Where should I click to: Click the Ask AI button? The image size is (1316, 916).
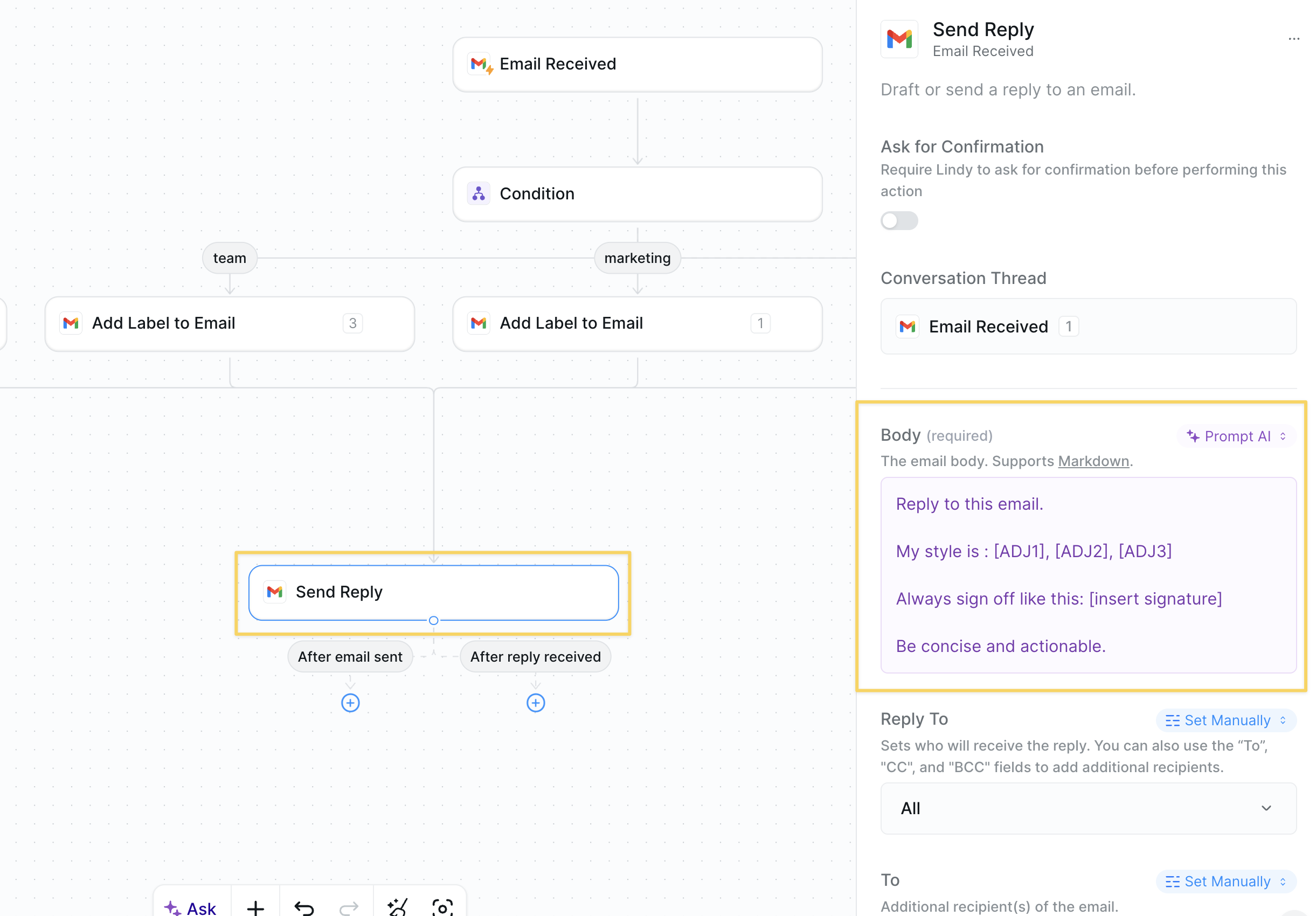point(191,907)
